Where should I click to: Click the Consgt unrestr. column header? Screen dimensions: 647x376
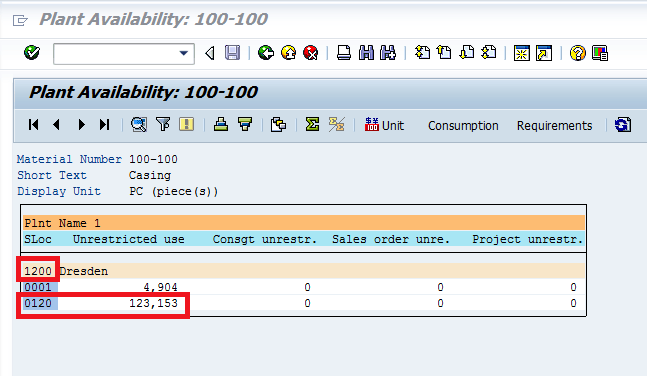264,239
